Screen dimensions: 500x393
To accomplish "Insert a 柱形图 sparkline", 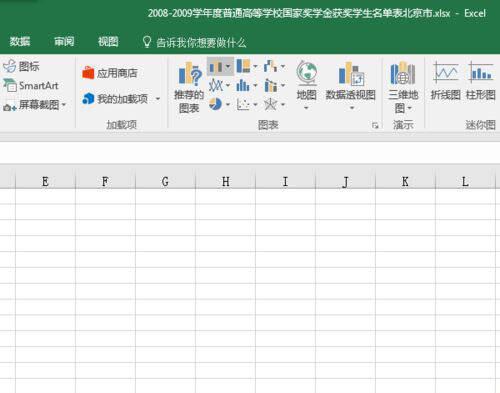I will [x=481, y=81].
